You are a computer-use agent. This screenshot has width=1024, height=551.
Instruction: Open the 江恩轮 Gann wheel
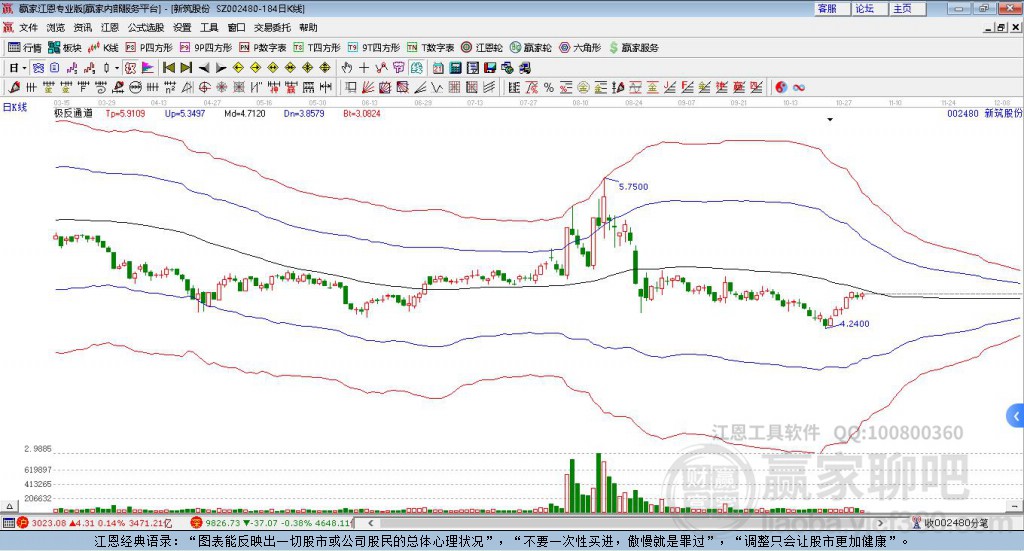tap(482, 48)
